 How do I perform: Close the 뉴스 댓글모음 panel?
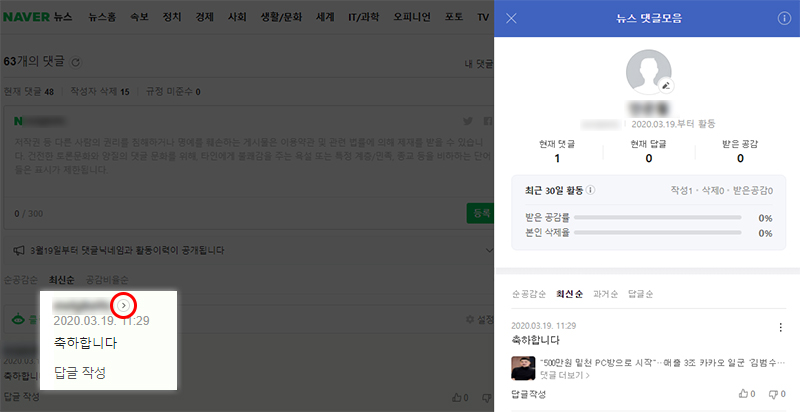pos(512,18)
